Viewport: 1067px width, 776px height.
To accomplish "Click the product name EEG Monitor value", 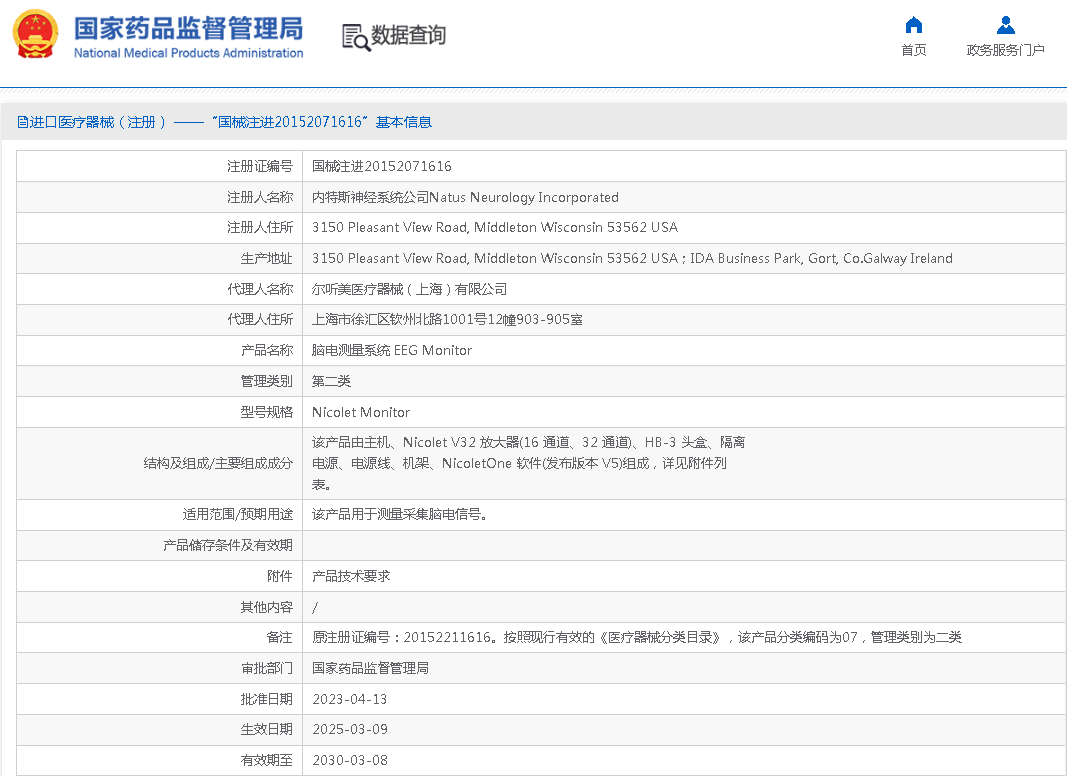I will pos(391,350).
